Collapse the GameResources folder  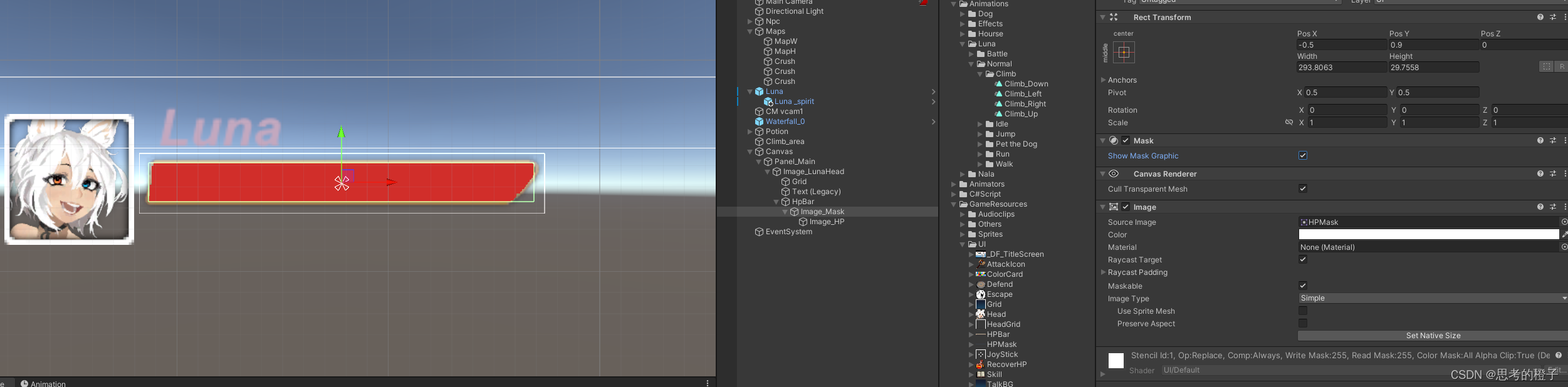click(x=954, y=204)
